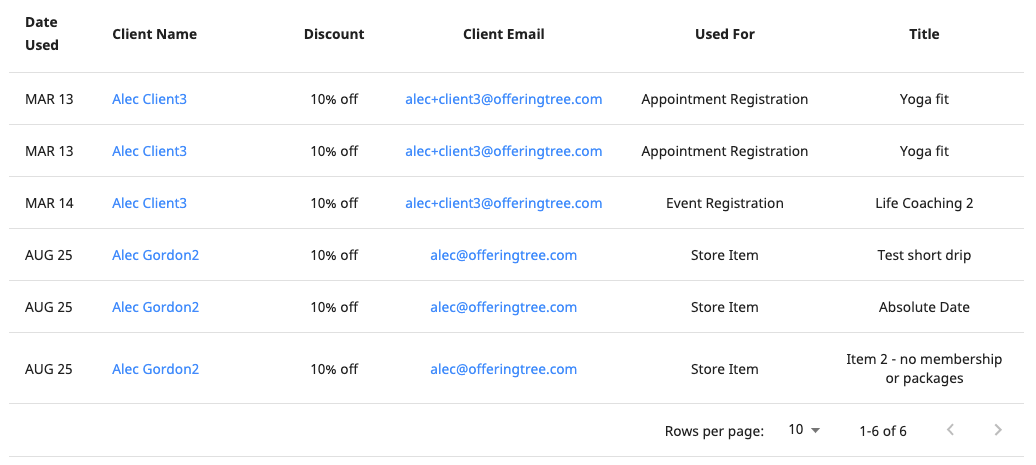Go to the next page arrow
Screen dimensions: 1036x465
(x=998, y=430)
